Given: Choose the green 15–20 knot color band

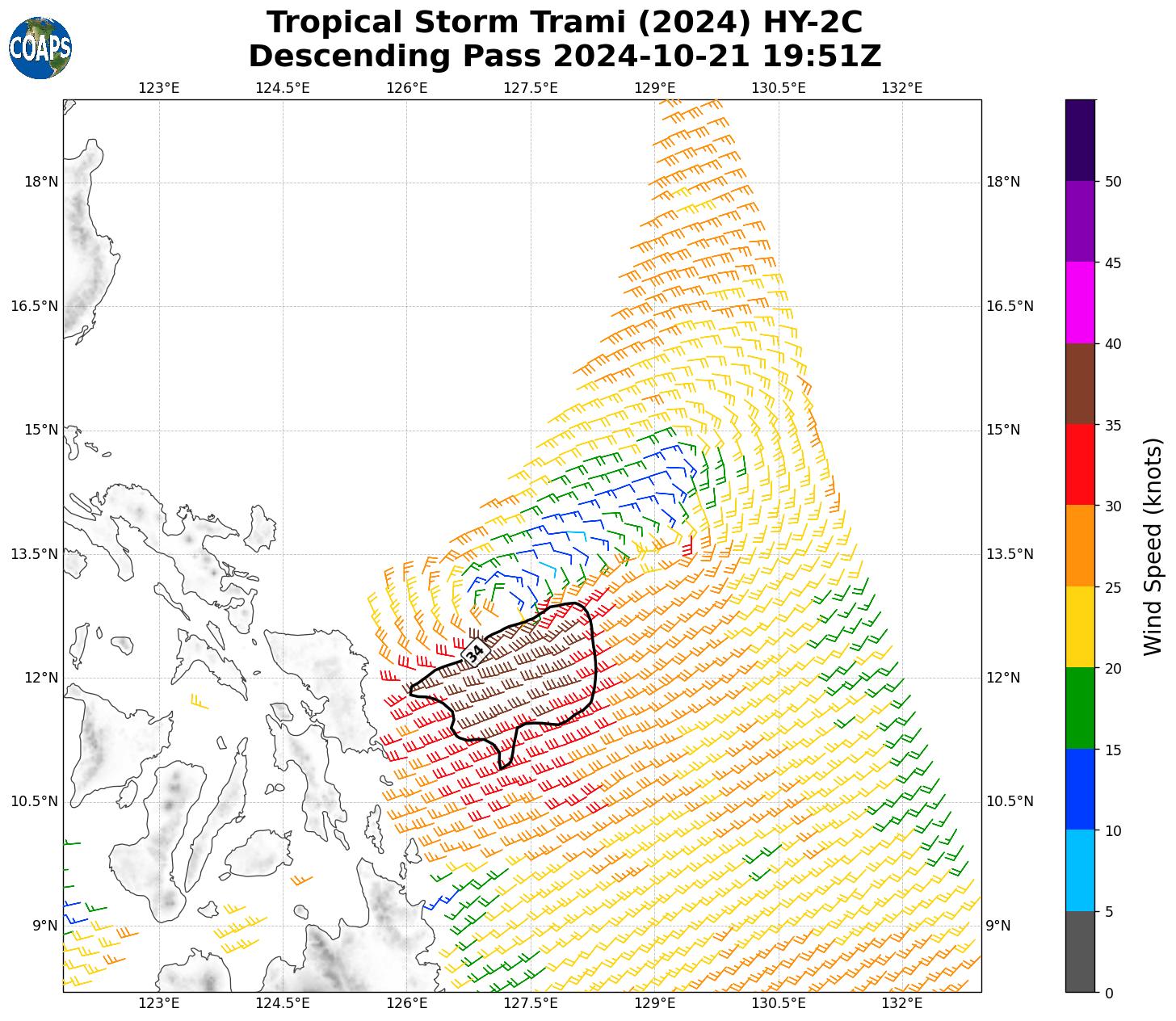Looking at the screenshot, I should [1080, 708].
